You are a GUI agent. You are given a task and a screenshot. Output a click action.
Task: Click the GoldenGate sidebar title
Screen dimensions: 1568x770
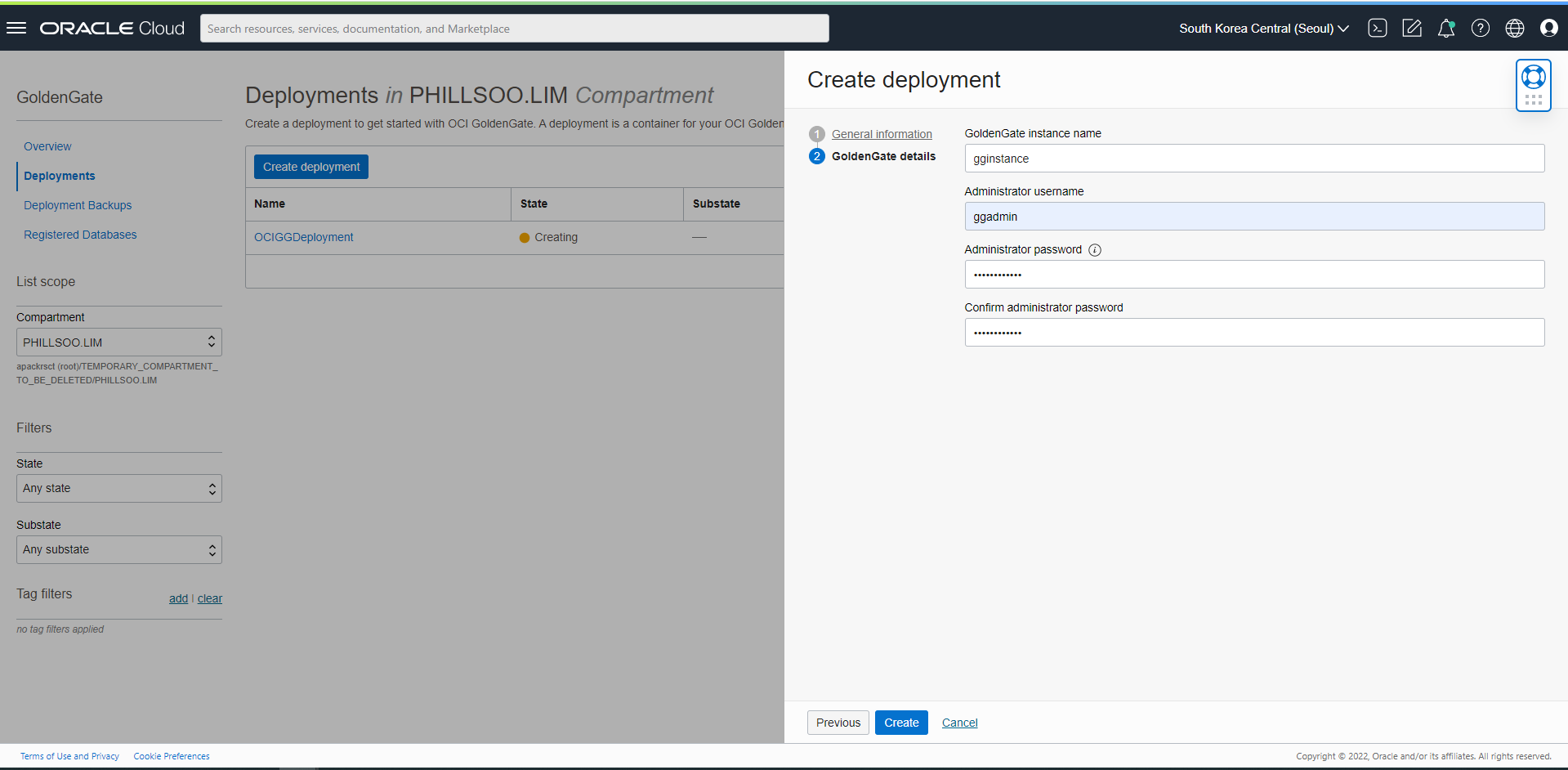[60, 97]
